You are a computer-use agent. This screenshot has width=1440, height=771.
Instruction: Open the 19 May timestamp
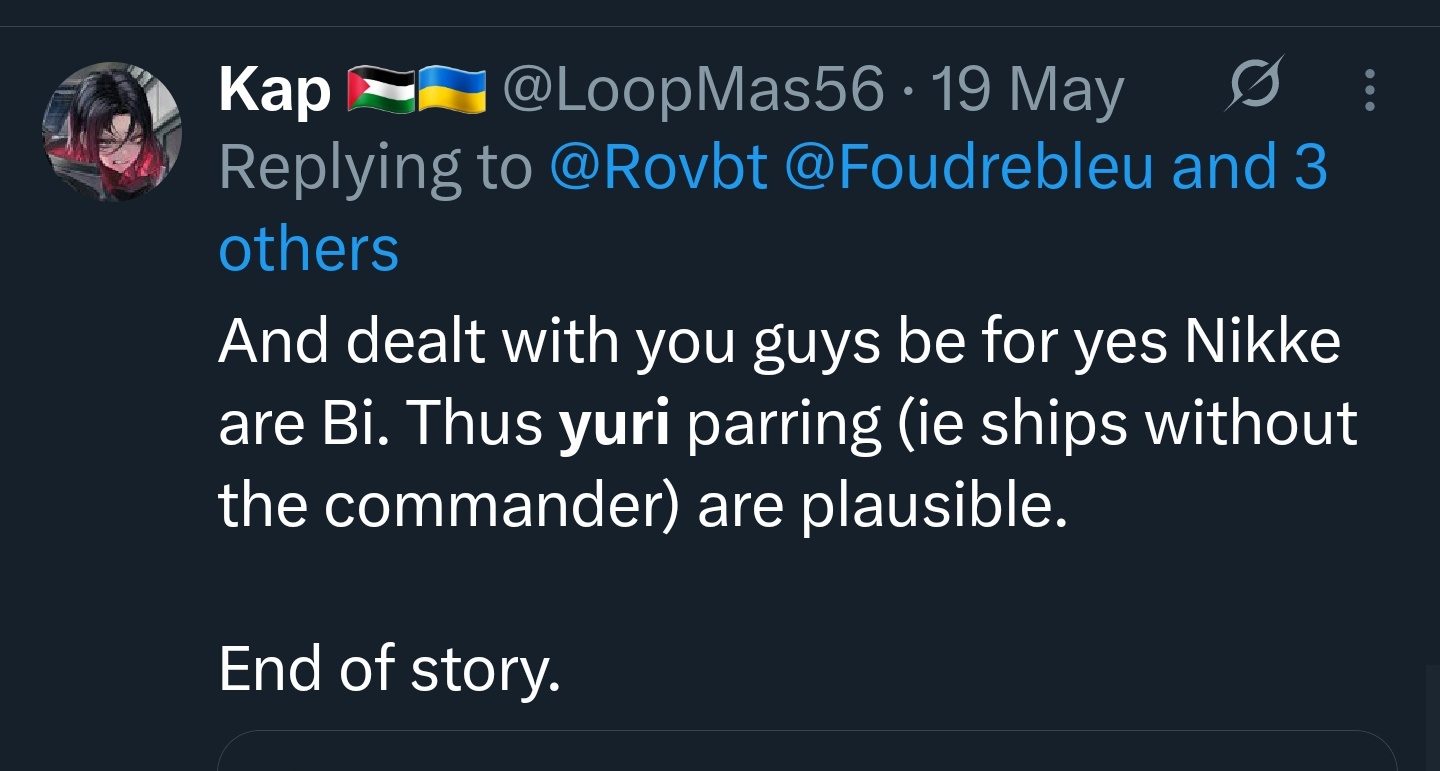[x=1027, y=91]
